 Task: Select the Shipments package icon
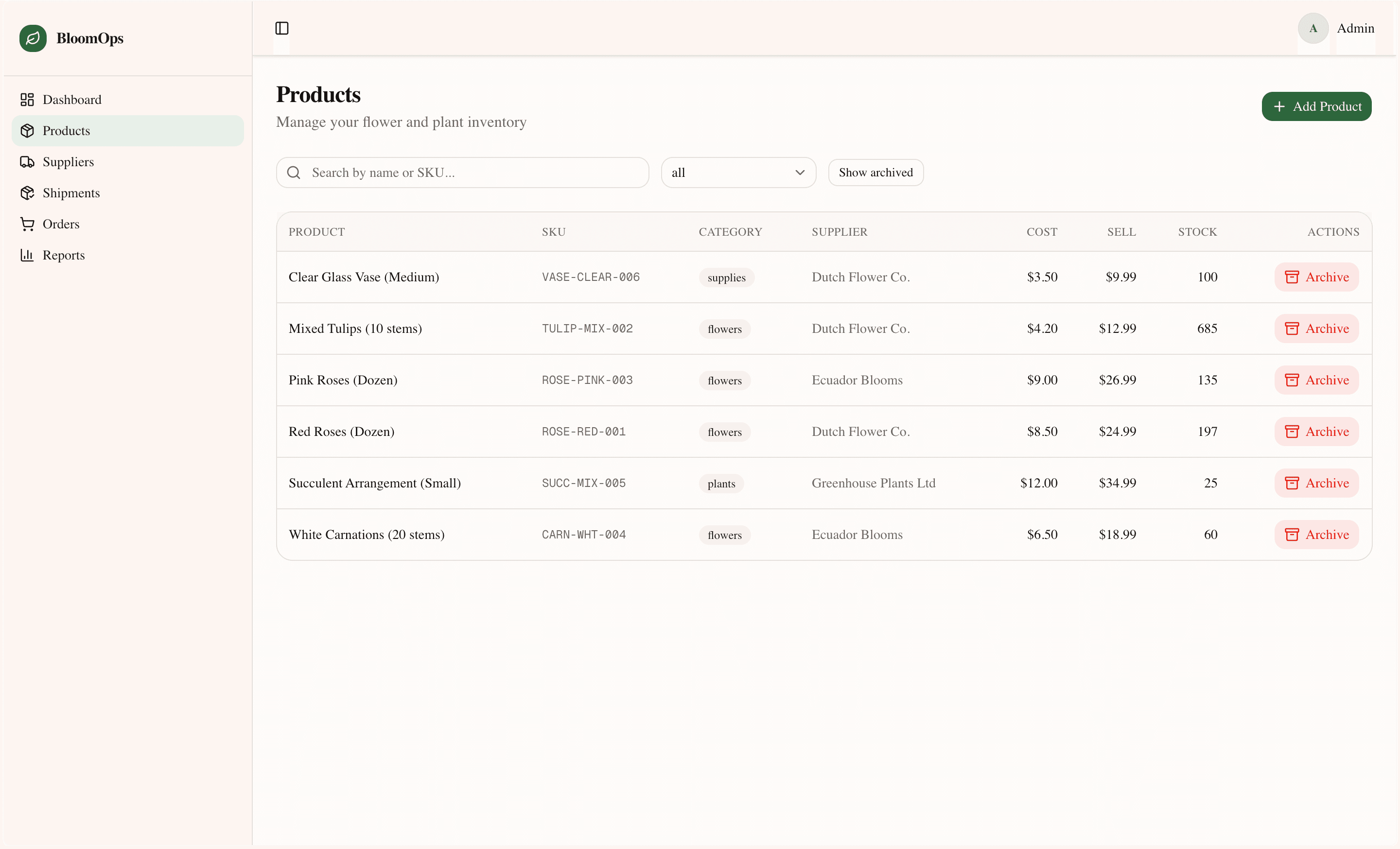pos(27,192)
